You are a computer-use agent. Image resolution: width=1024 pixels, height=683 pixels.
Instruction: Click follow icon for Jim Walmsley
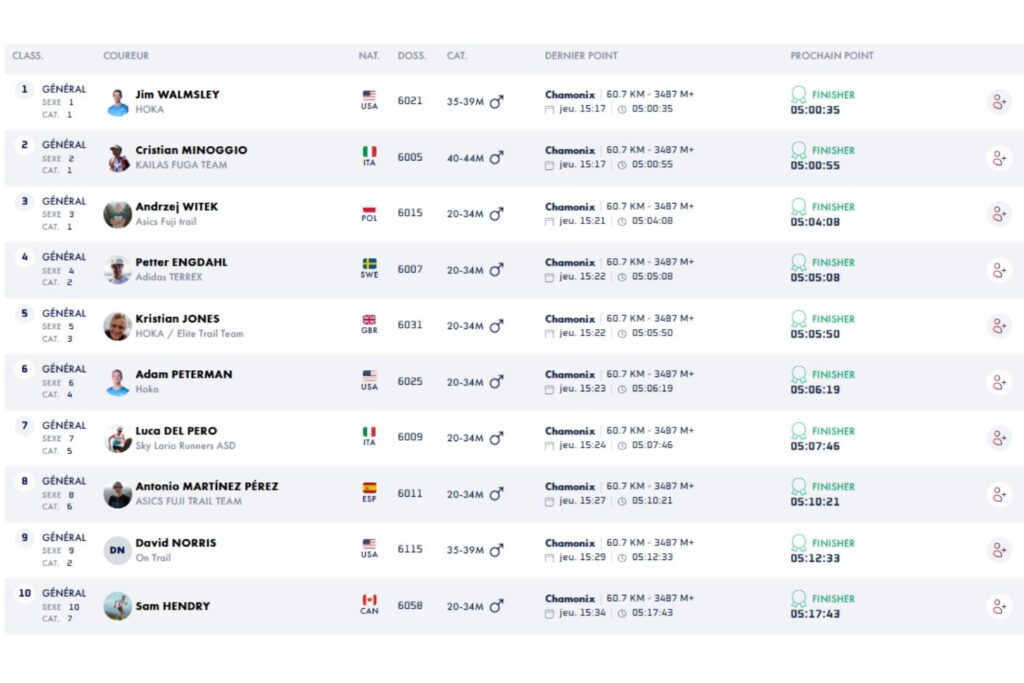point(998,102)
